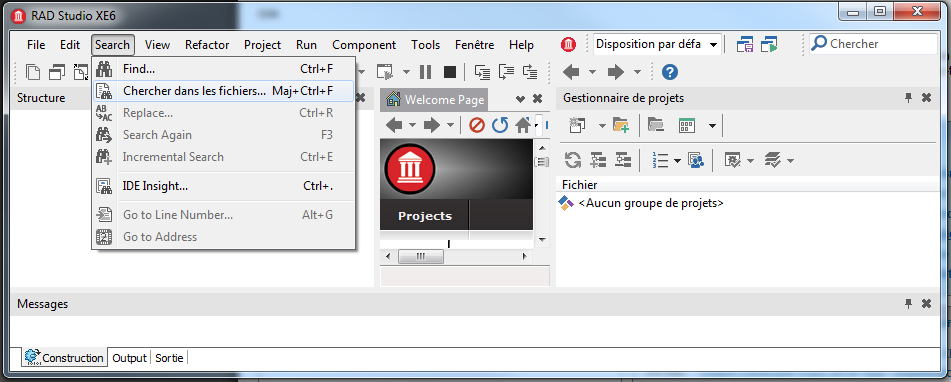The height and width of the screenshot is (382, 951).
Task: Click the numbered list Sort icon
Action: (660, 160)
